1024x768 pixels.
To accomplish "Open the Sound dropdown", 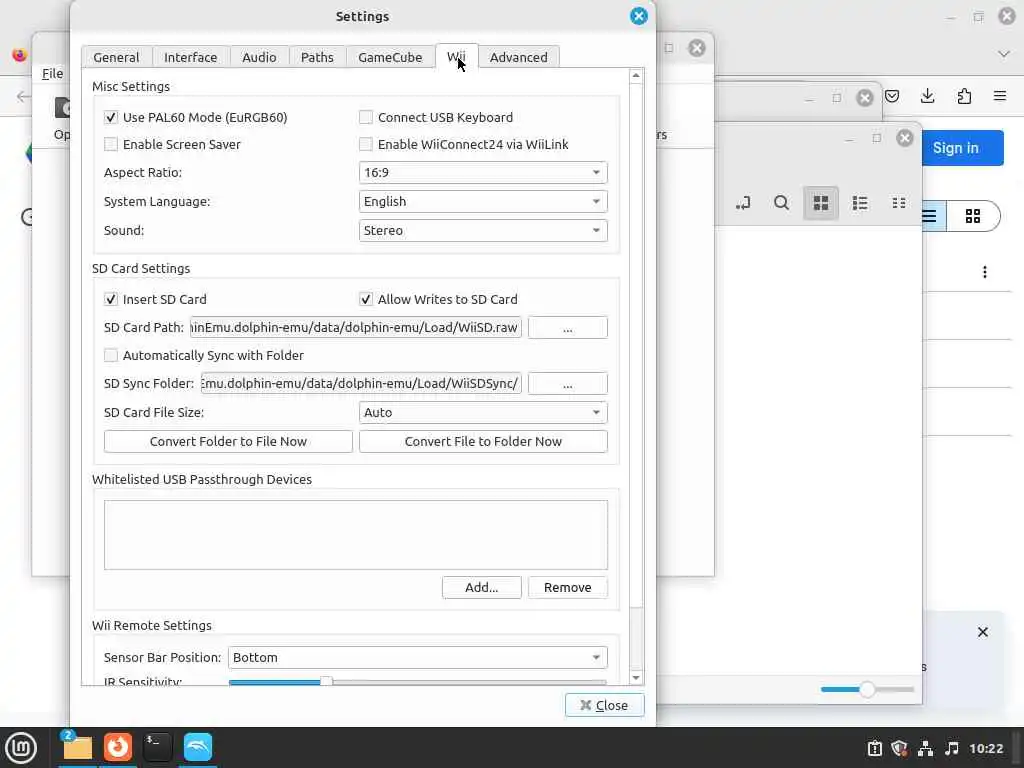I will coord(483,230).
